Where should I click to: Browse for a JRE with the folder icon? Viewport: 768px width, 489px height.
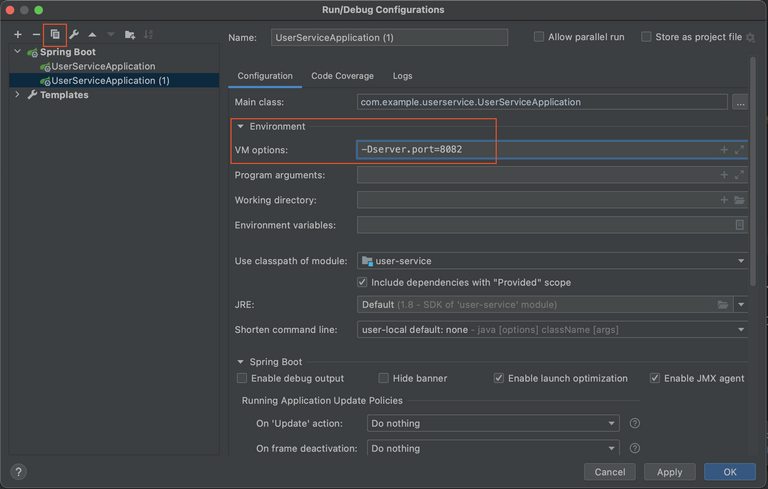[x=722, y=304]
